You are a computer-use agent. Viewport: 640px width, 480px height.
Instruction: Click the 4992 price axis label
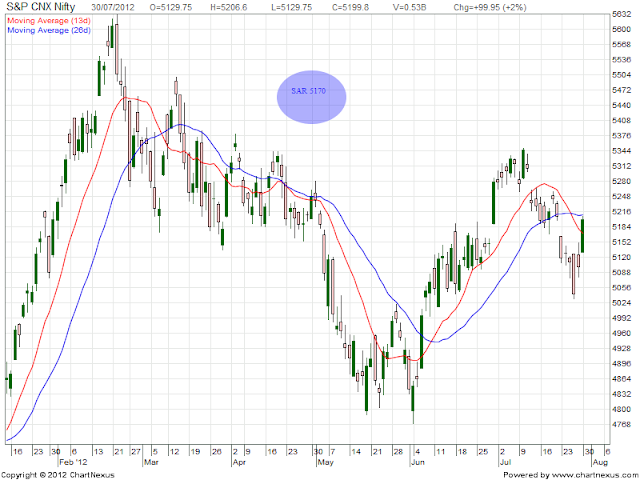(622, 318)
